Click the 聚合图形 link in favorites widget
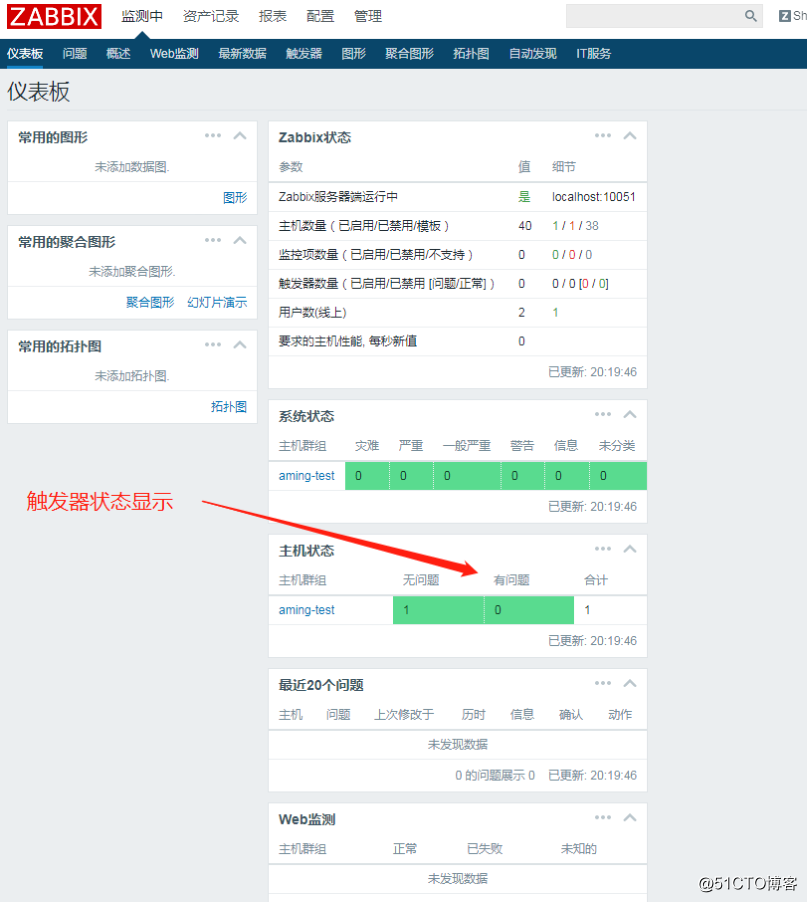807x902 pixels. (150, 303)
